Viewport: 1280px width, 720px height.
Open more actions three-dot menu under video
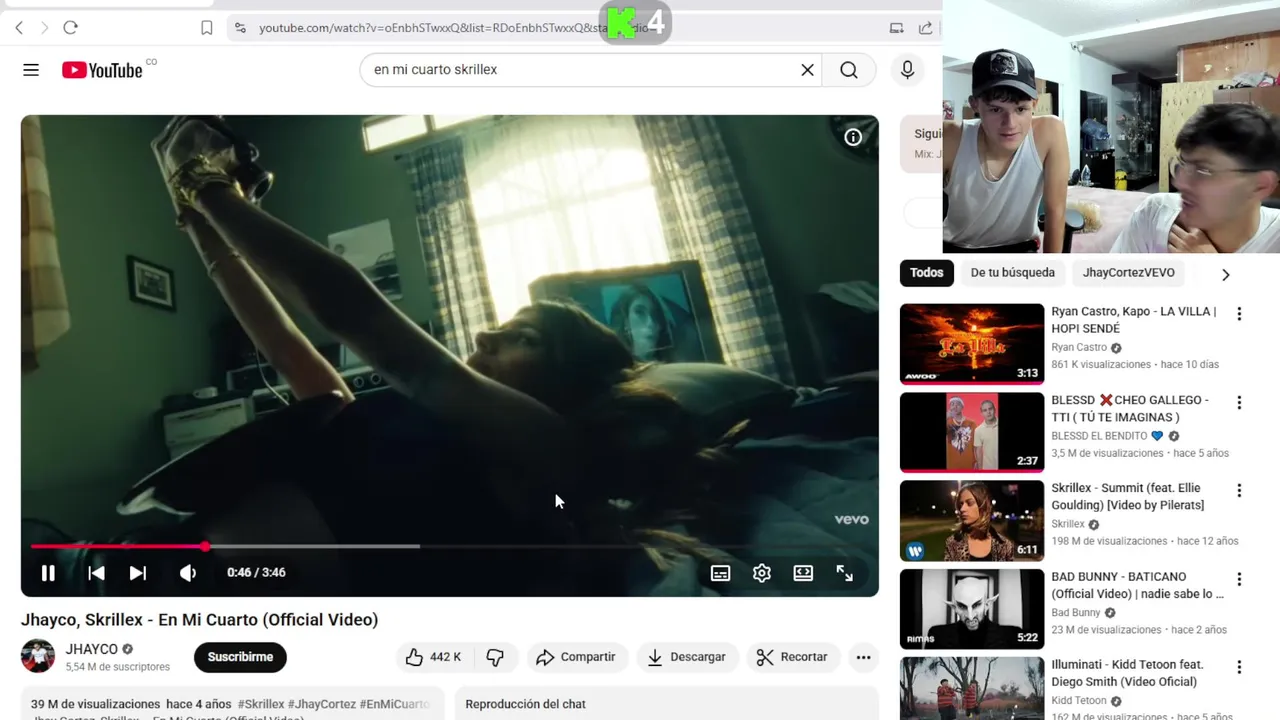[x=863, y=657]
